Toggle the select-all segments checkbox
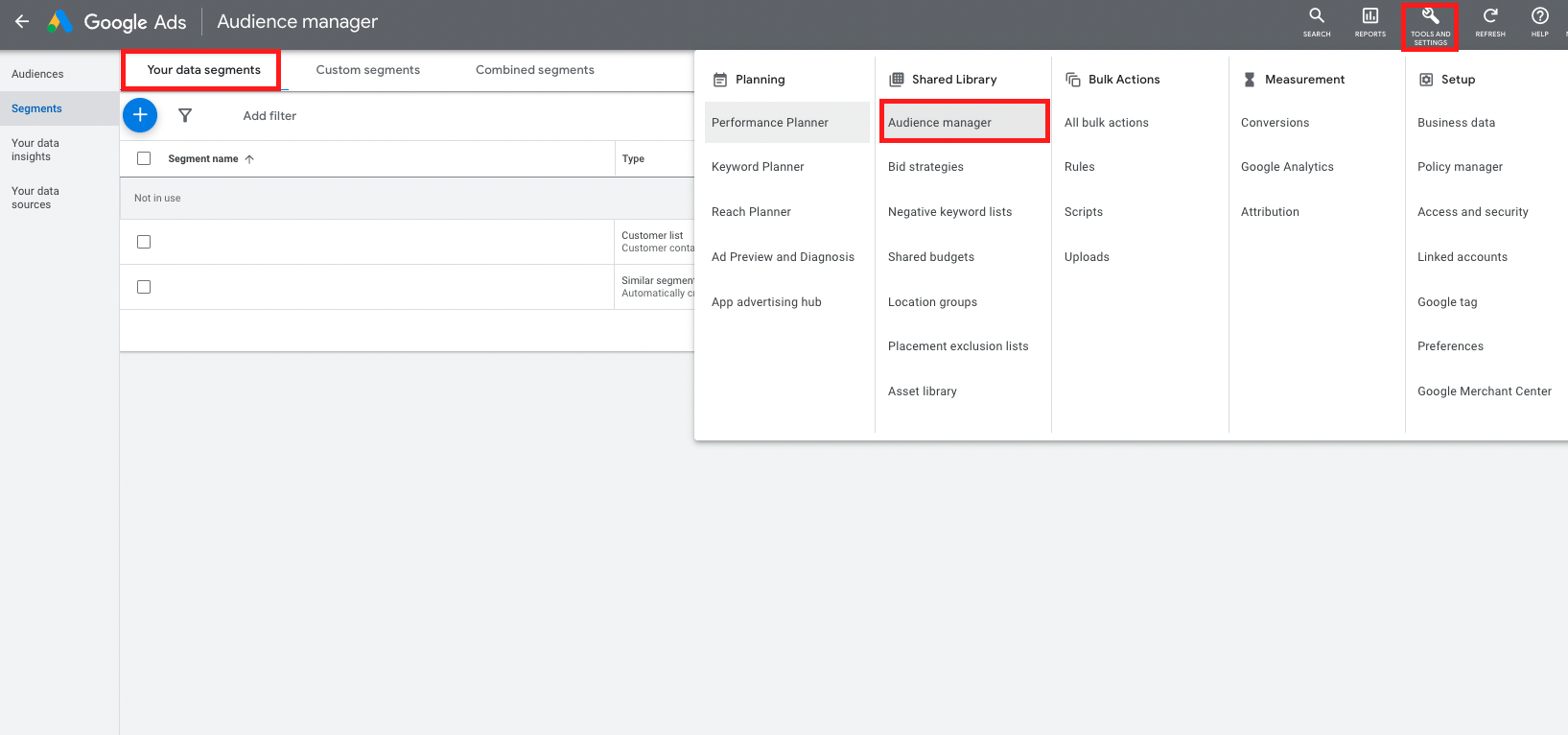Image resolution: width=1568 pixels, height=735 pixels. [144, 158]
